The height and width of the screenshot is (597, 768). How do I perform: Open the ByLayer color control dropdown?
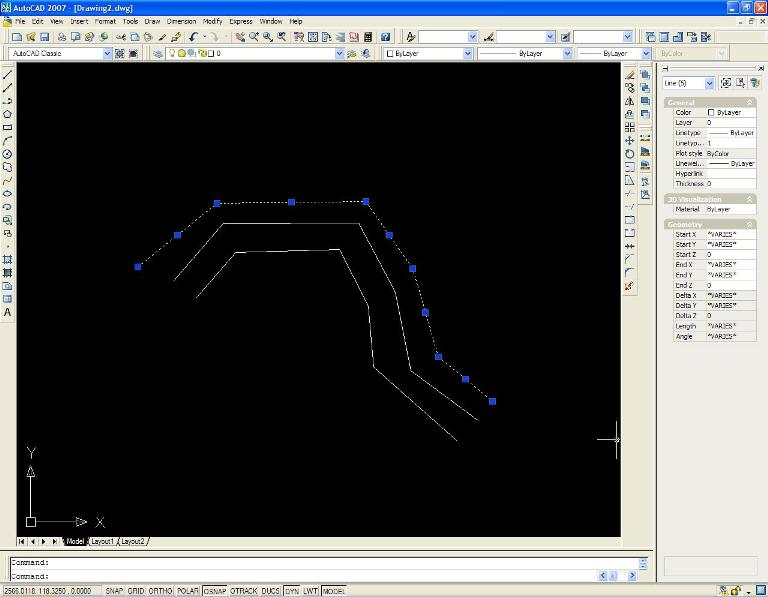point(468,53)
